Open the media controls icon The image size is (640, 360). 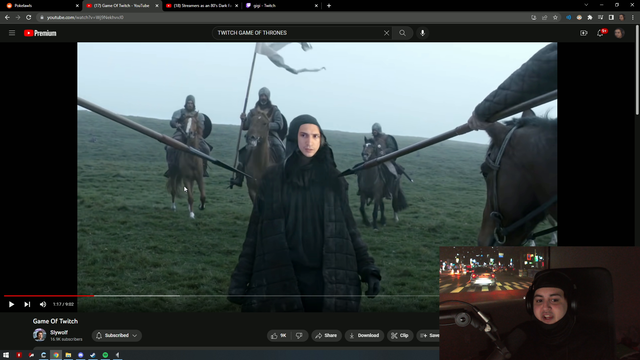(x=600, y=18)
